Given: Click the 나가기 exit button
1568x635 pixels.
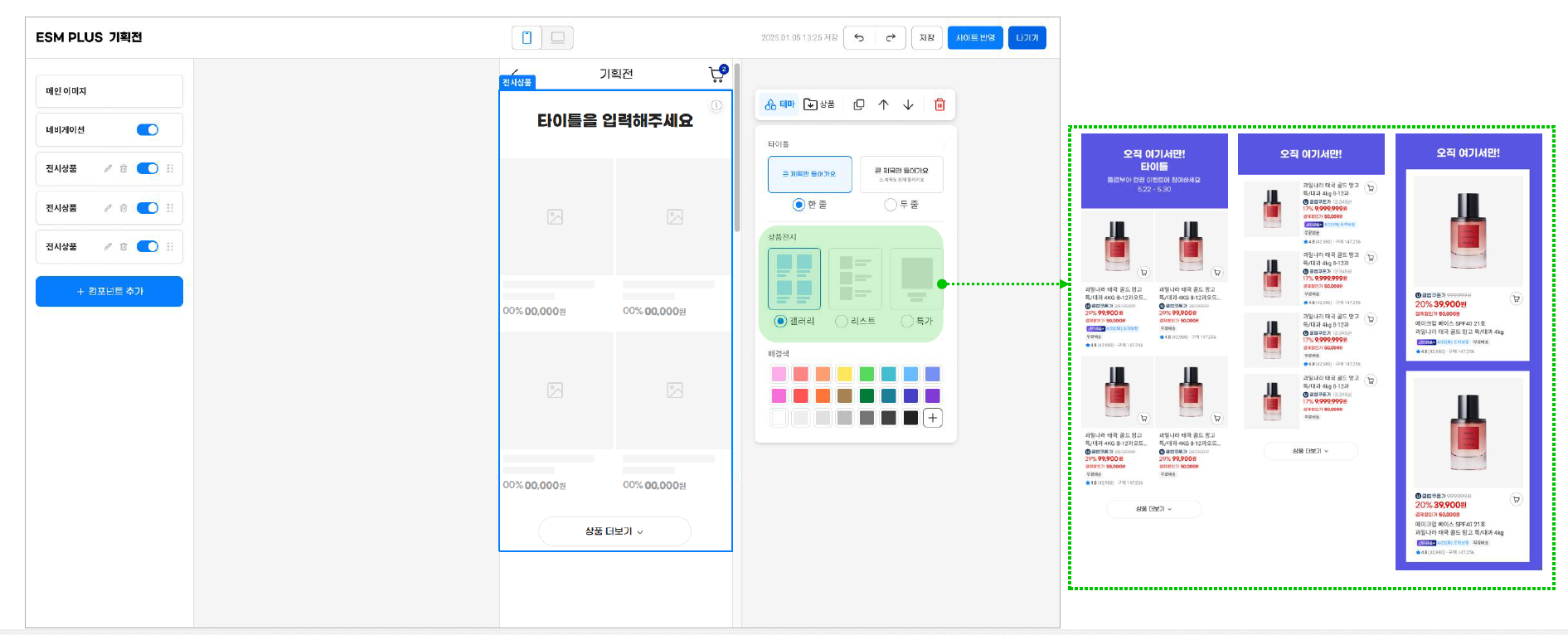Looking at the screenshot, I should coord(1027,37).
